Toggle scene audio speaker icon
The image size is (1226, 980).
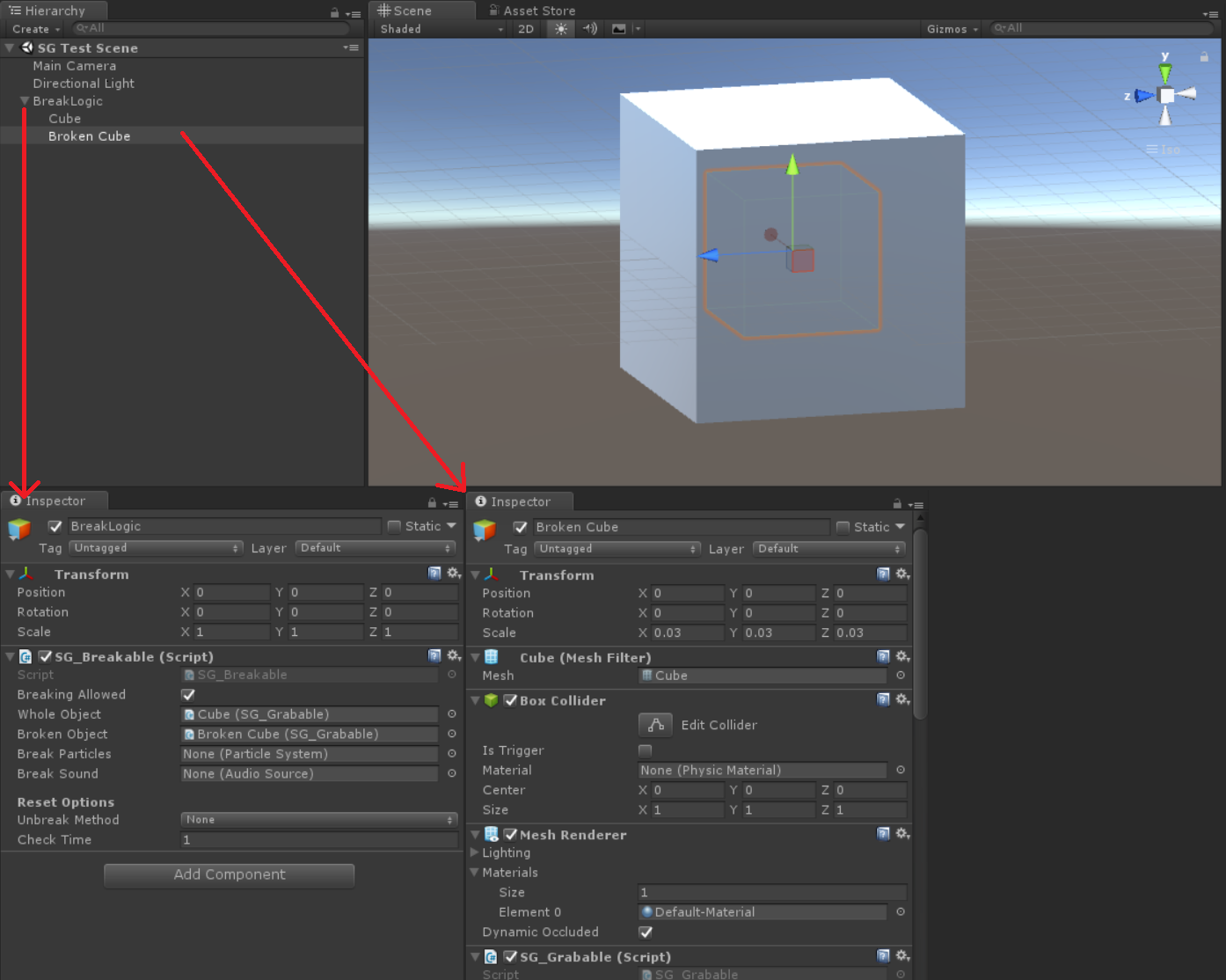(589, 29)
